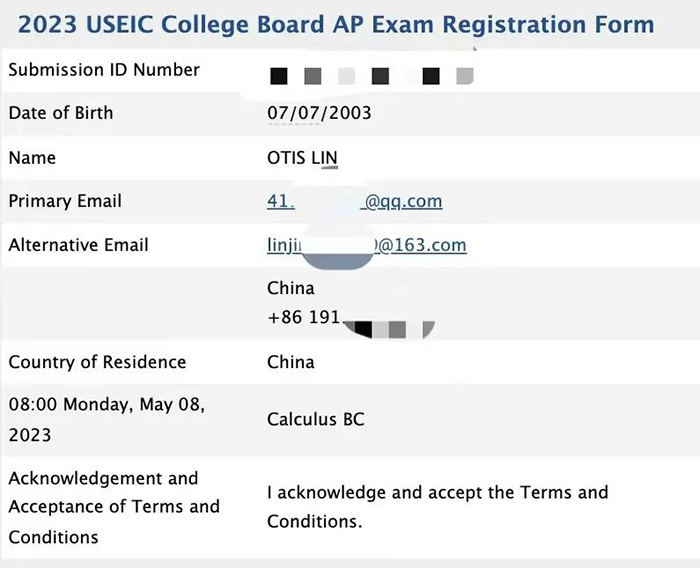
Task: Select the Calculus BC exam subject
Action: [x=316, y=420]
